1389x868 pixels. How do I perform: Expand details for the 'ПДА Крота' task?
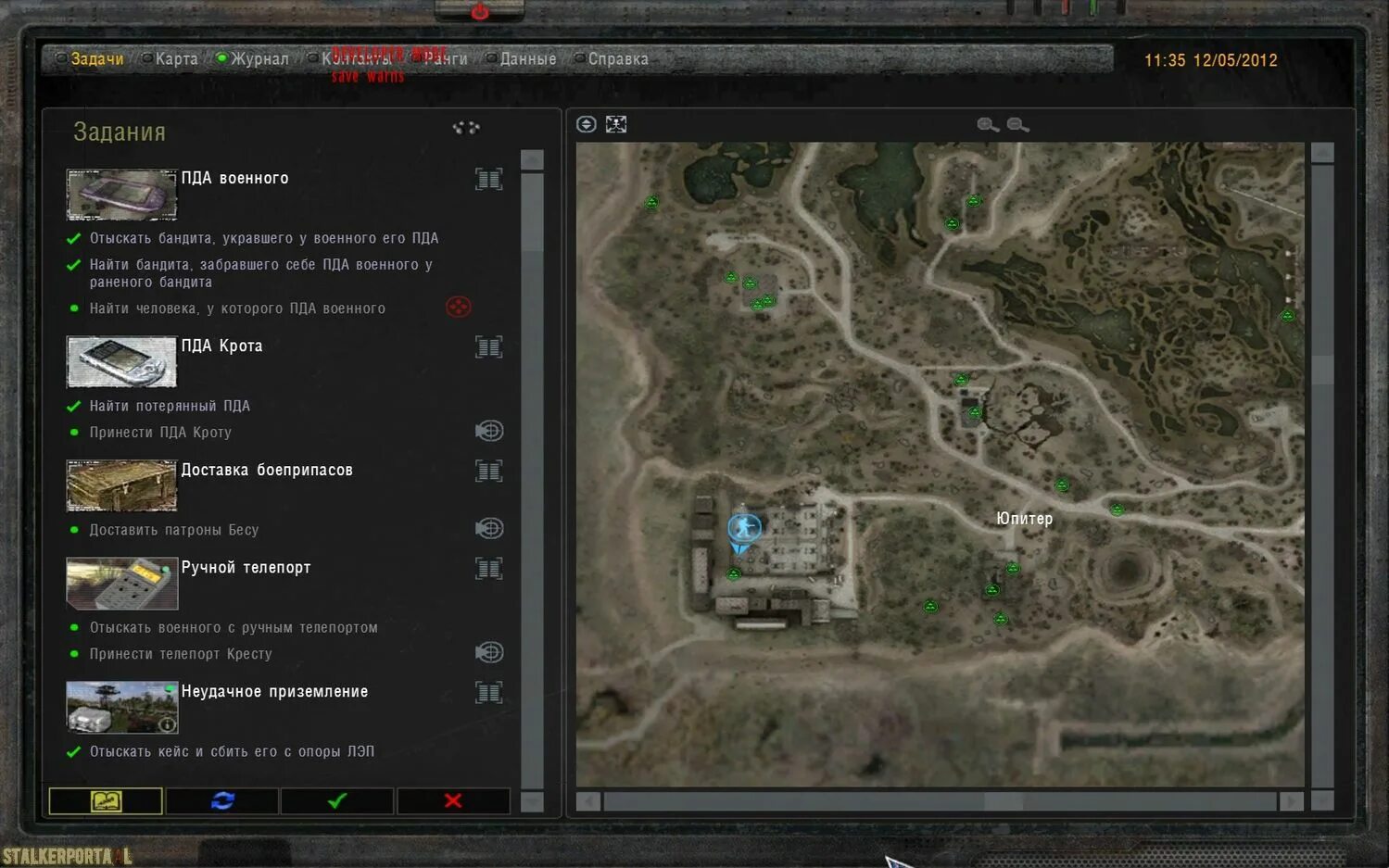[489, 347]
